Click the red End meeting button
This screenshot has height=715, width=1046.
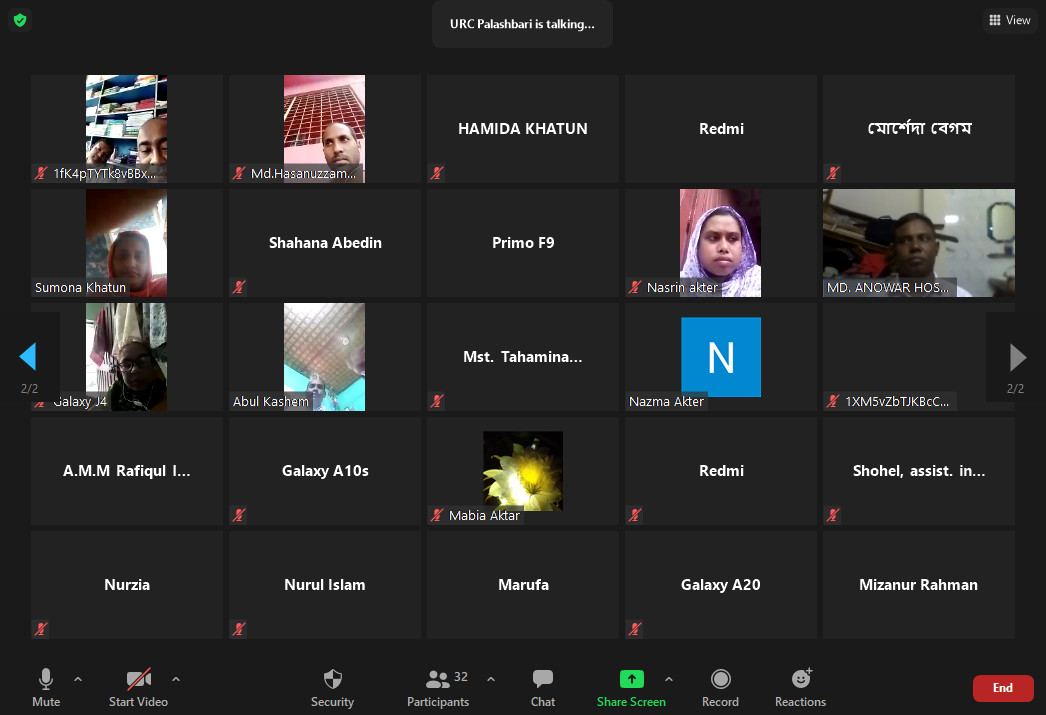1002,688
